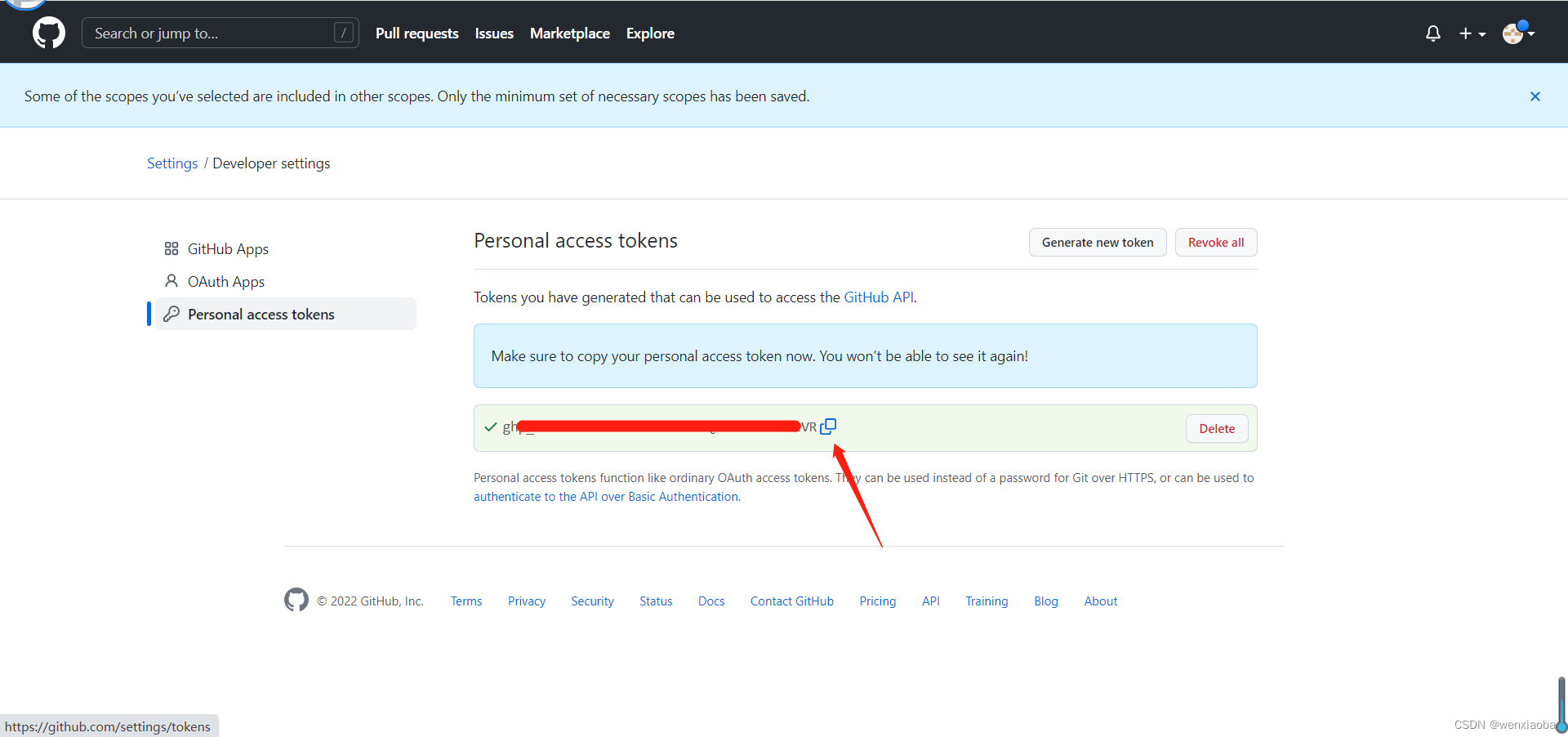Click the Personal access tokens key icon

171,314
